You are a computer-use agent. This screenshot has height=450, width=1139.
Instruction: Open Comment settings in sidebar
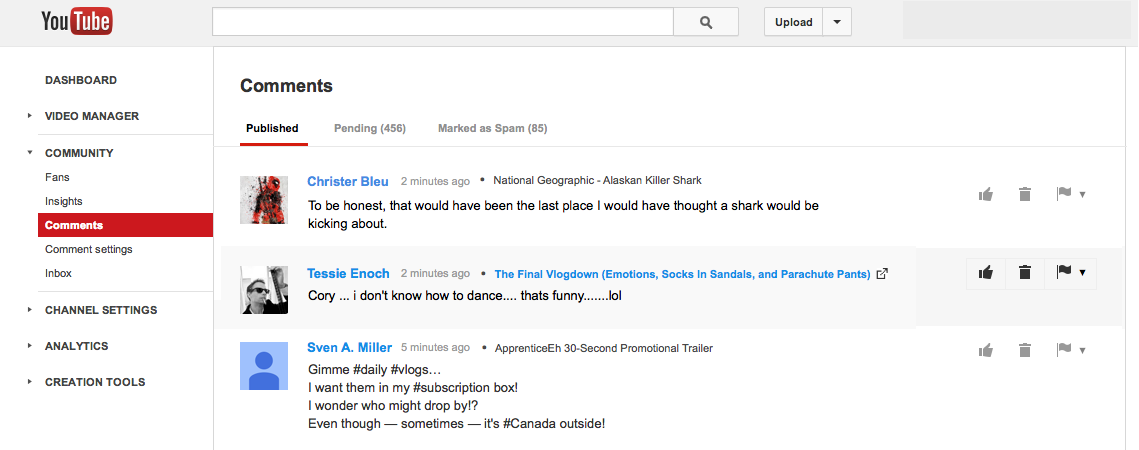[88, 249]
